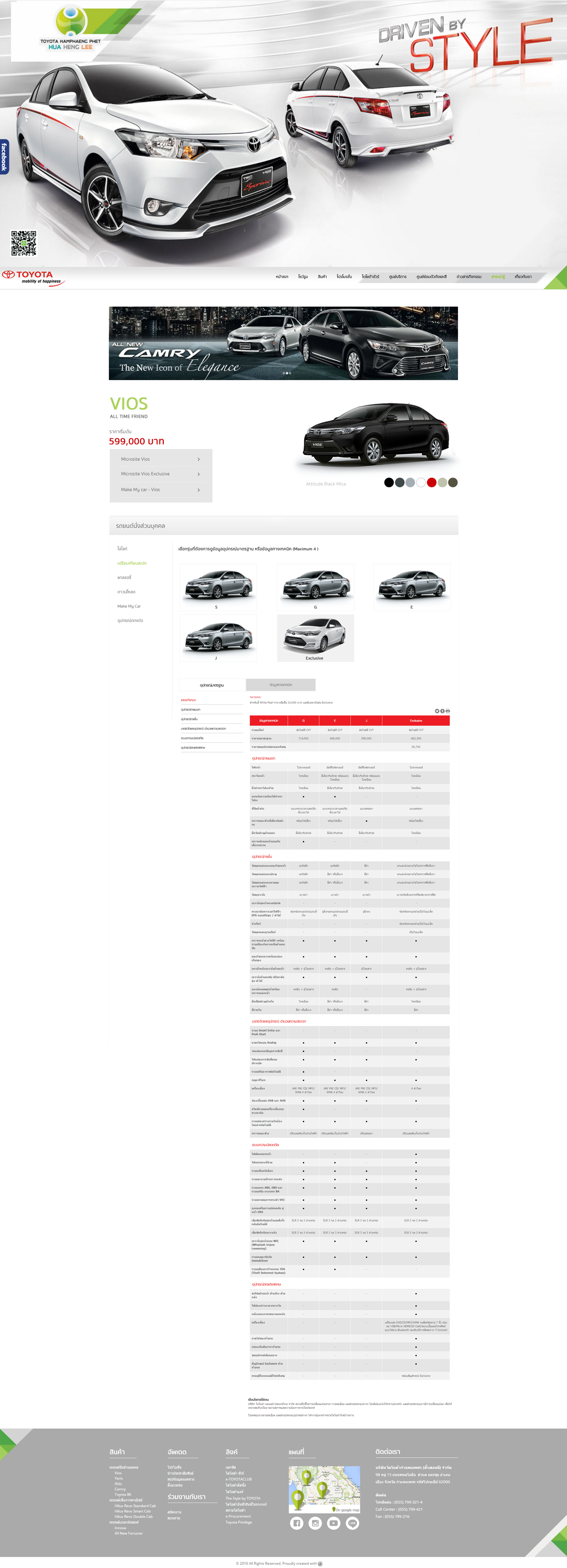Image resolution: width=567 pixels, height=1568 pixels.
Task: Open the footer Instagram icon
Action: pos(315,1523)
